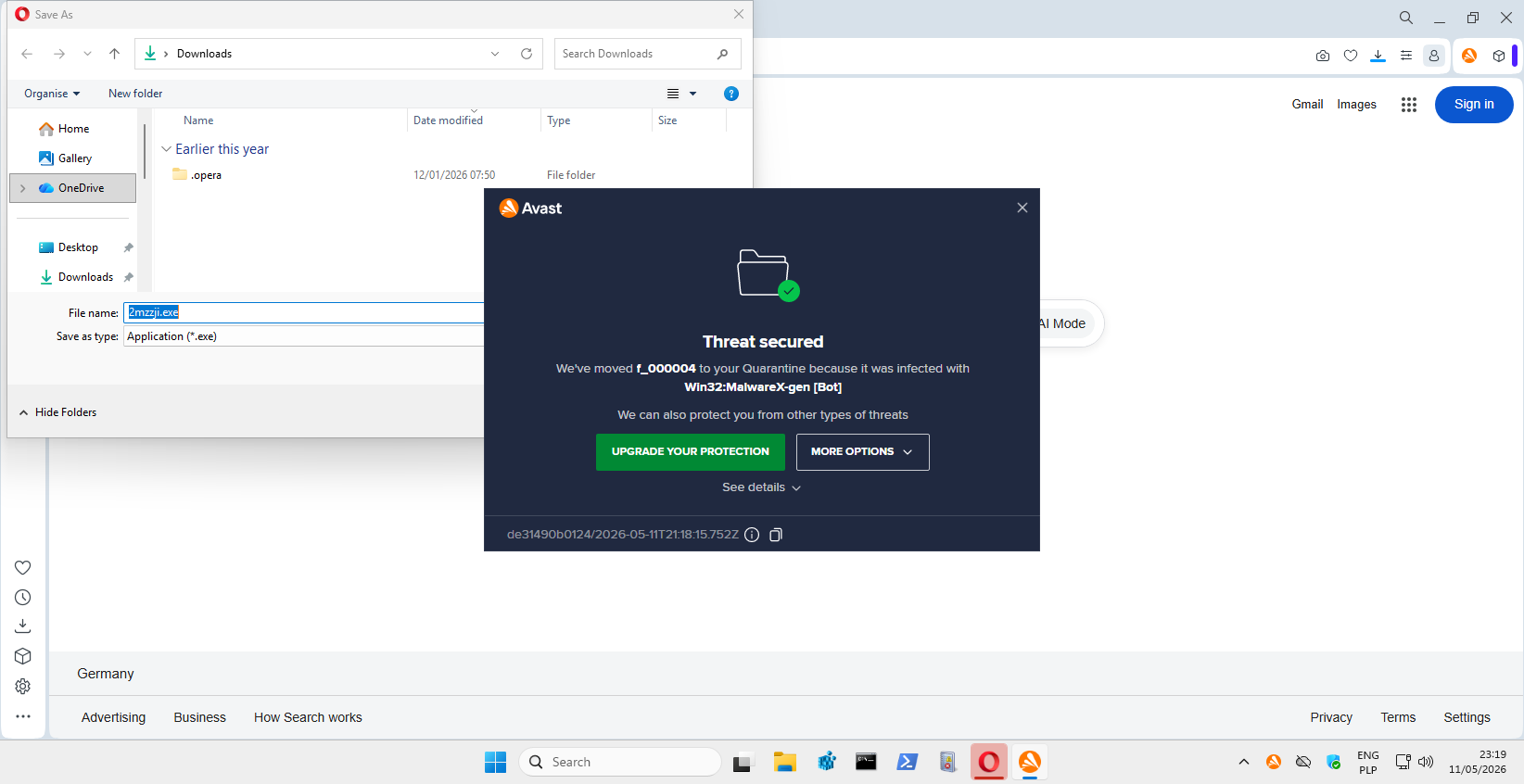Sort by Date modified column

click(x=448, y=120)
